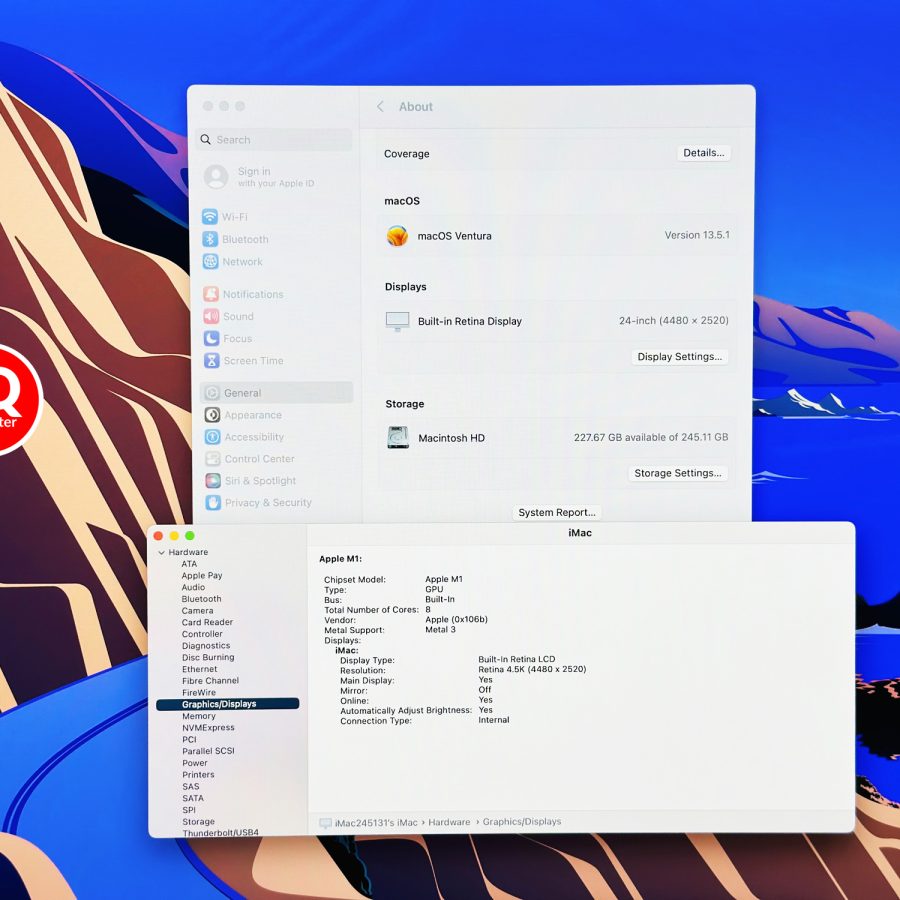The width and height of the screenshot is (900, 900).
Task: Click the Built-in Retina Display monitor icon
Action: (x=398, y=321)
